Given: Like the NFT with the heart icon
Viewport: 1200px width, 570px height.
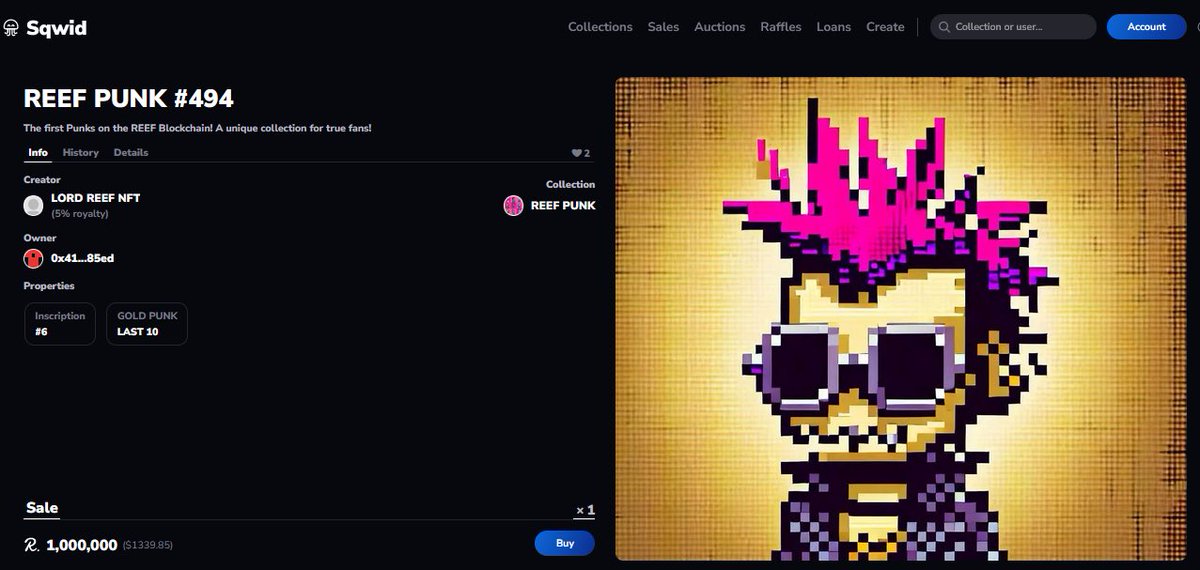Looking at the screenshot, I should (576, 153).
